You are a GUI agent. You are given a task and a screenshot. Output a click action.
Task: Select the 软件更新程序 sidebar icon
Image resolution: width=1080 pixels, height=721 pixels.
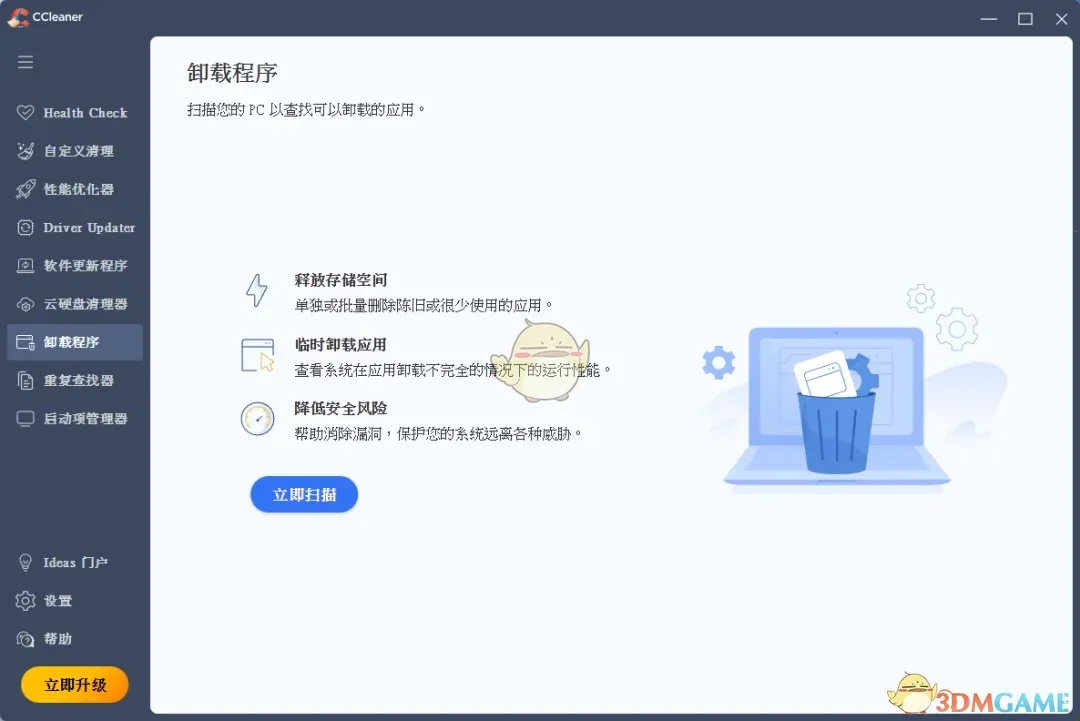coord(25,265)
